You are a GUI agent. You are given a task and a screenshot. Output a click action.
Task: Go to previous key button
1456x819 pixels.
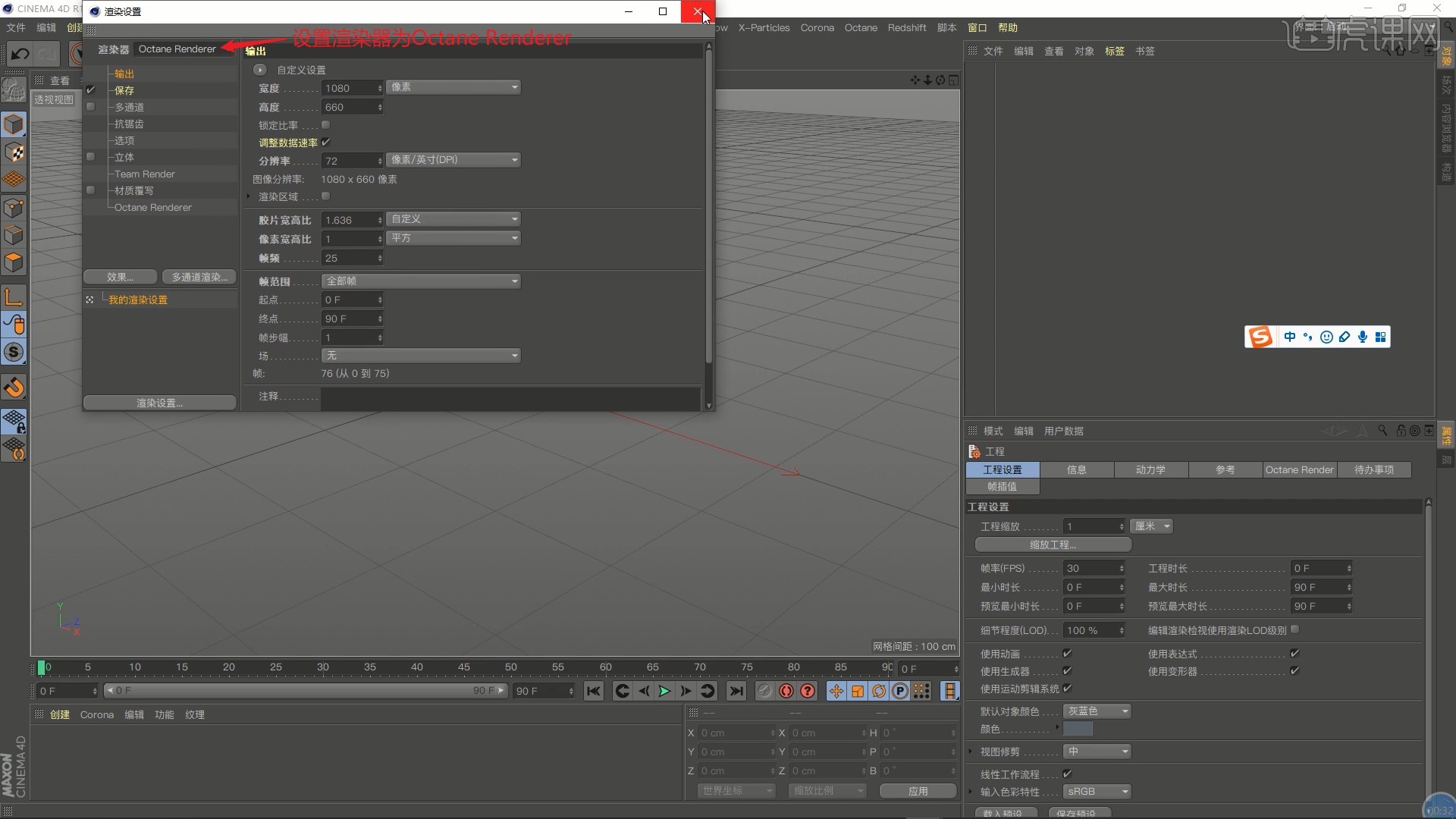(622, 691)
